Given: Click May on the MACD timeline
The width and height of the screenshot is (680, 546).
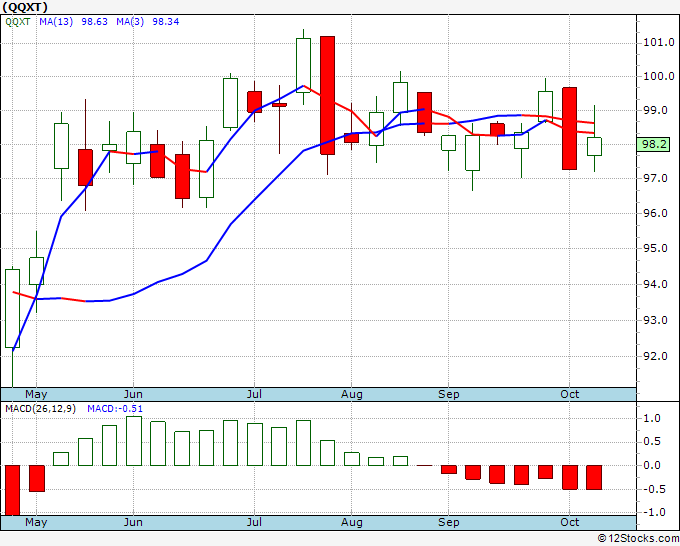Looking at the screenshot, I should tap(36, 522).
